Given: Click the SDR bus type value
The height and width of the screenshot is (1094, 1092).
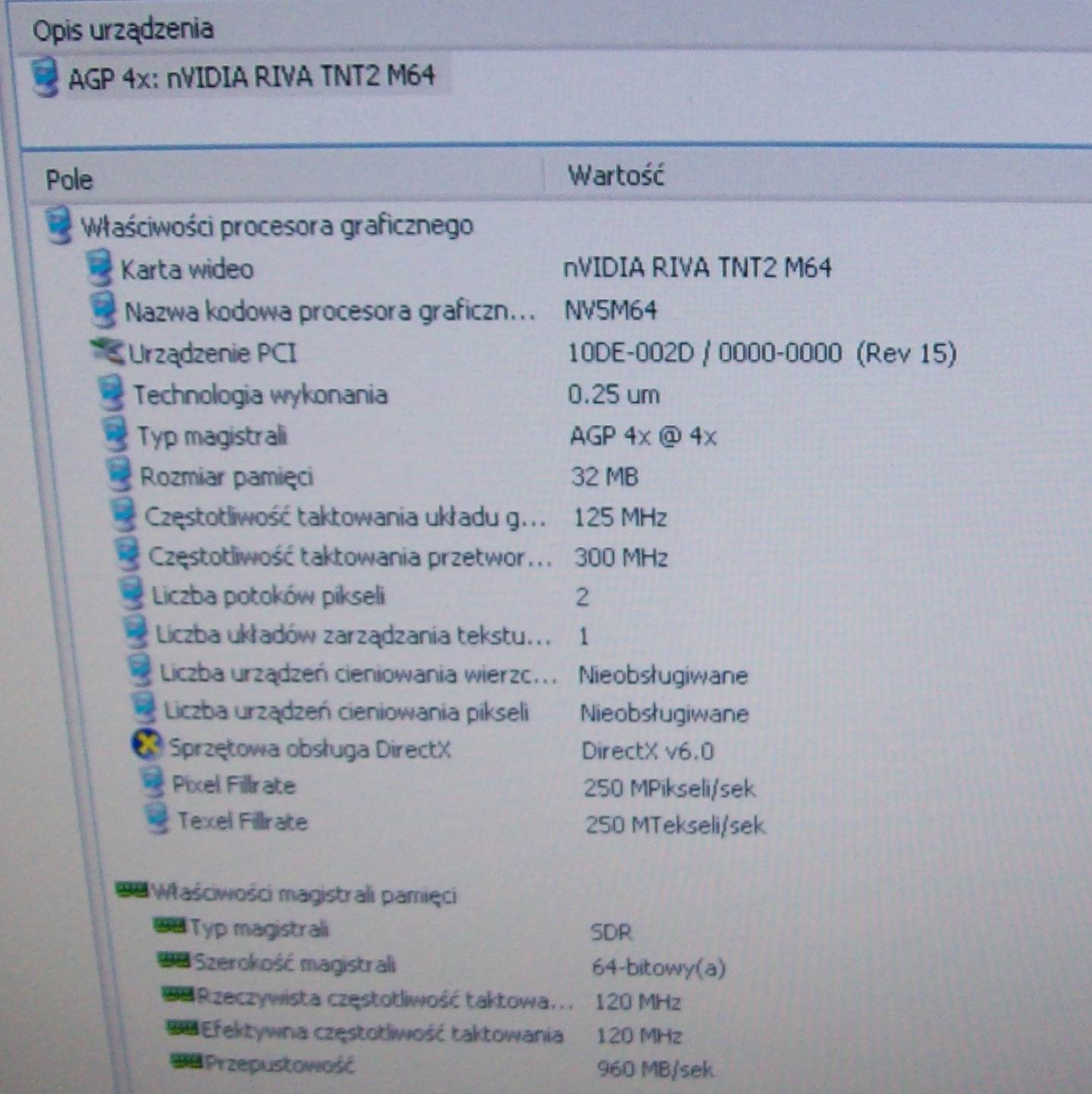Looking at the screenshot, I should tap(611, 932).
